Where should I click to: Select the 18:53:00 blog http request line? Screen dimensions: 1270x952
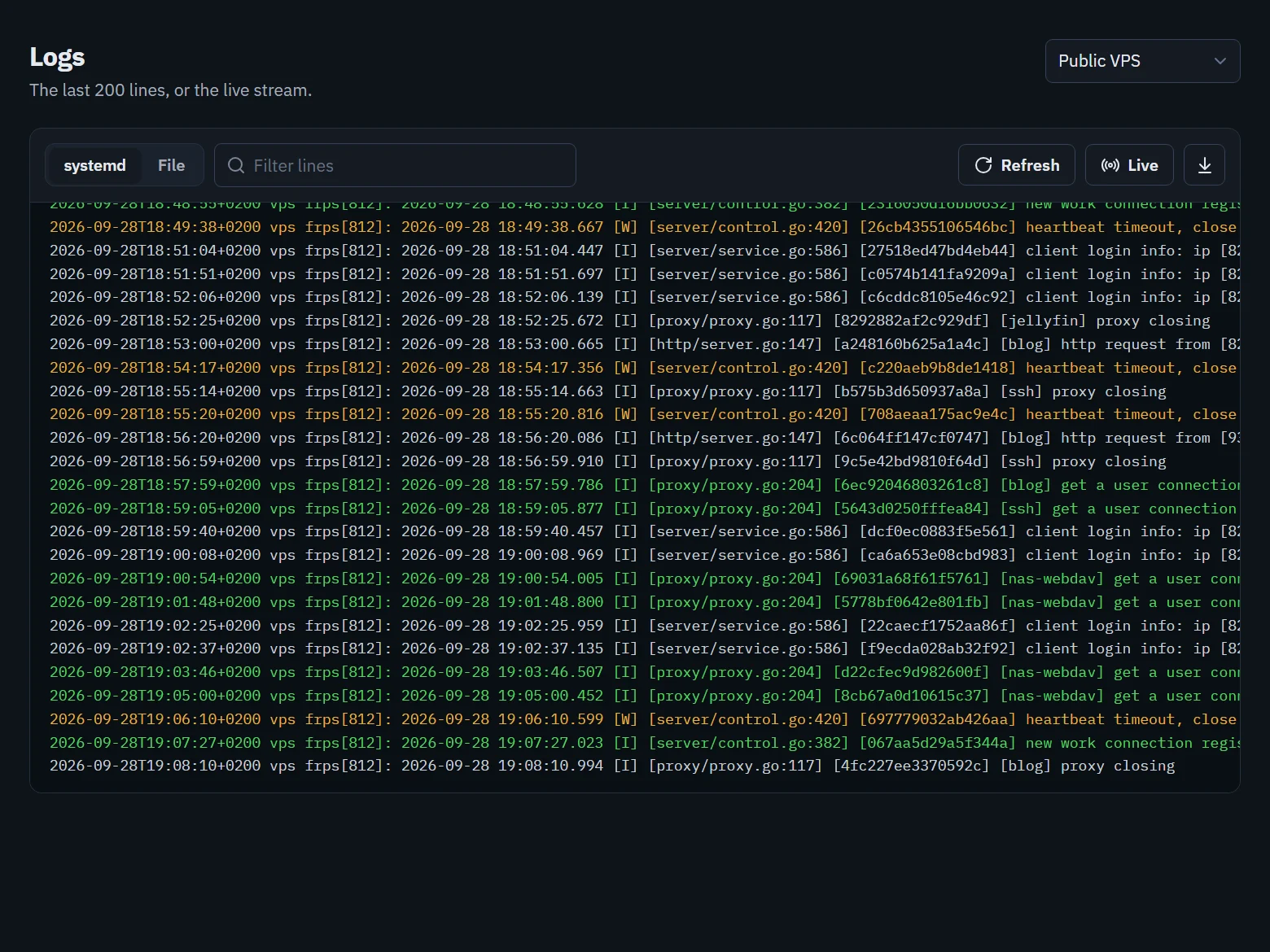pyautogui.click(x=643, y=344)
